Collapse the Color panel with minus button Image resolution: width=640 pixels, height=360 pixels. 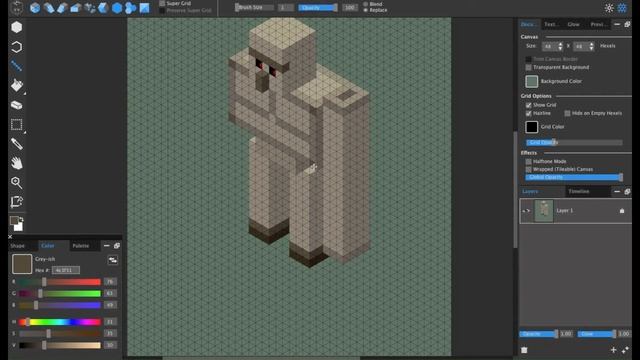point(107,246)
